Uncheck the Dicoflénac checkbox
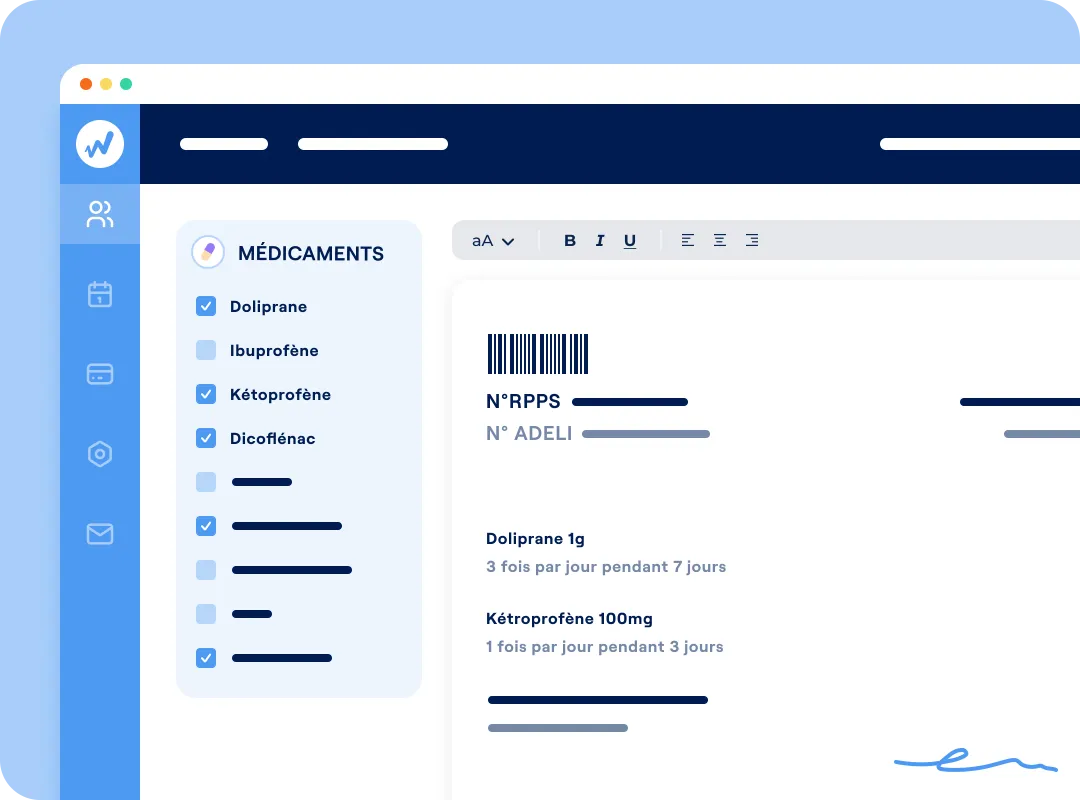This screenshot has width=1080, height=800. tap(206, 438)
